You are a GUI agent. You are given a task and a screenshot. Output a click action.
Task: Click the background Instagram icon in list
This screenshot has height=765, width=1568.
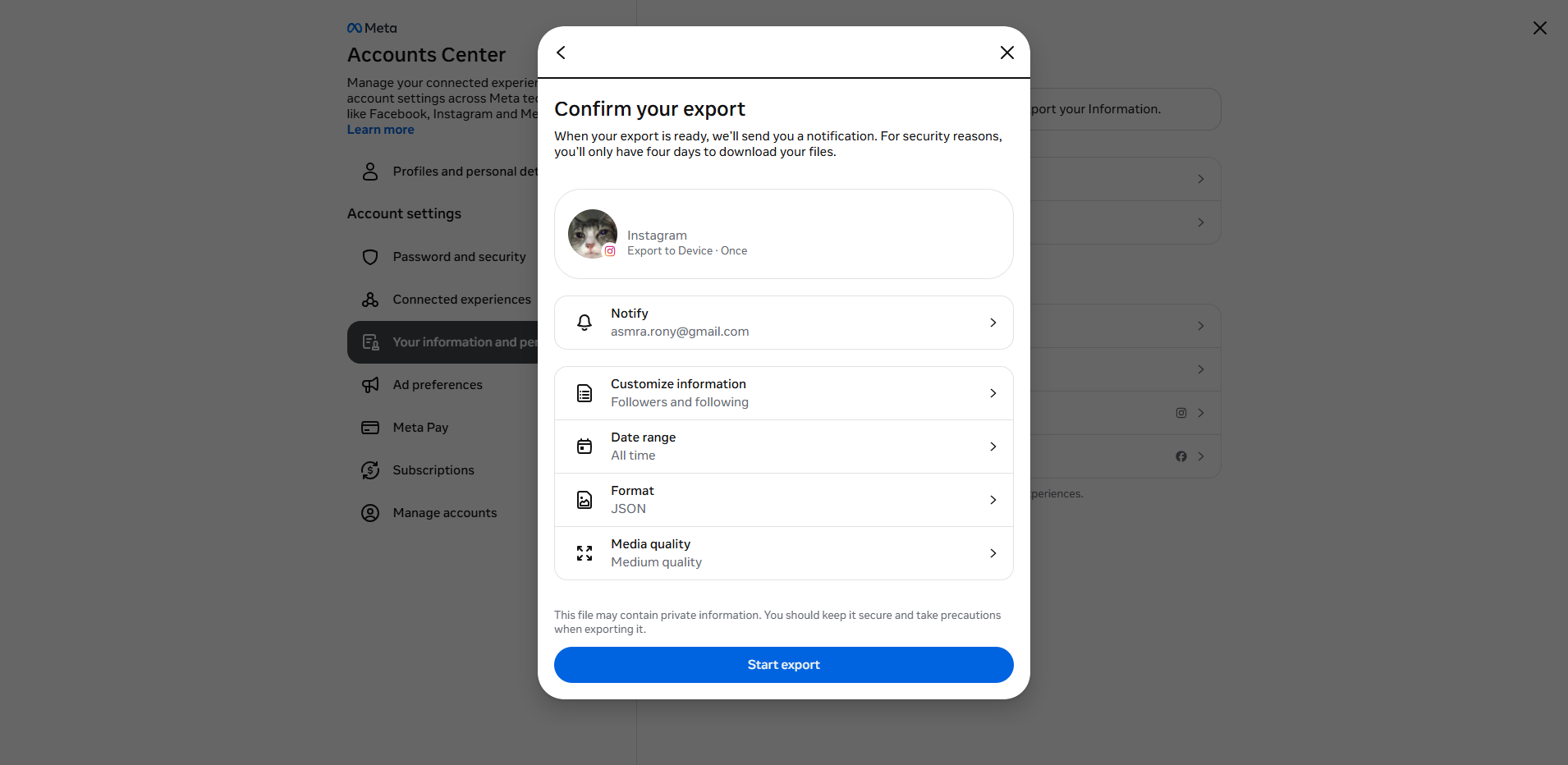click(1181, 413)
